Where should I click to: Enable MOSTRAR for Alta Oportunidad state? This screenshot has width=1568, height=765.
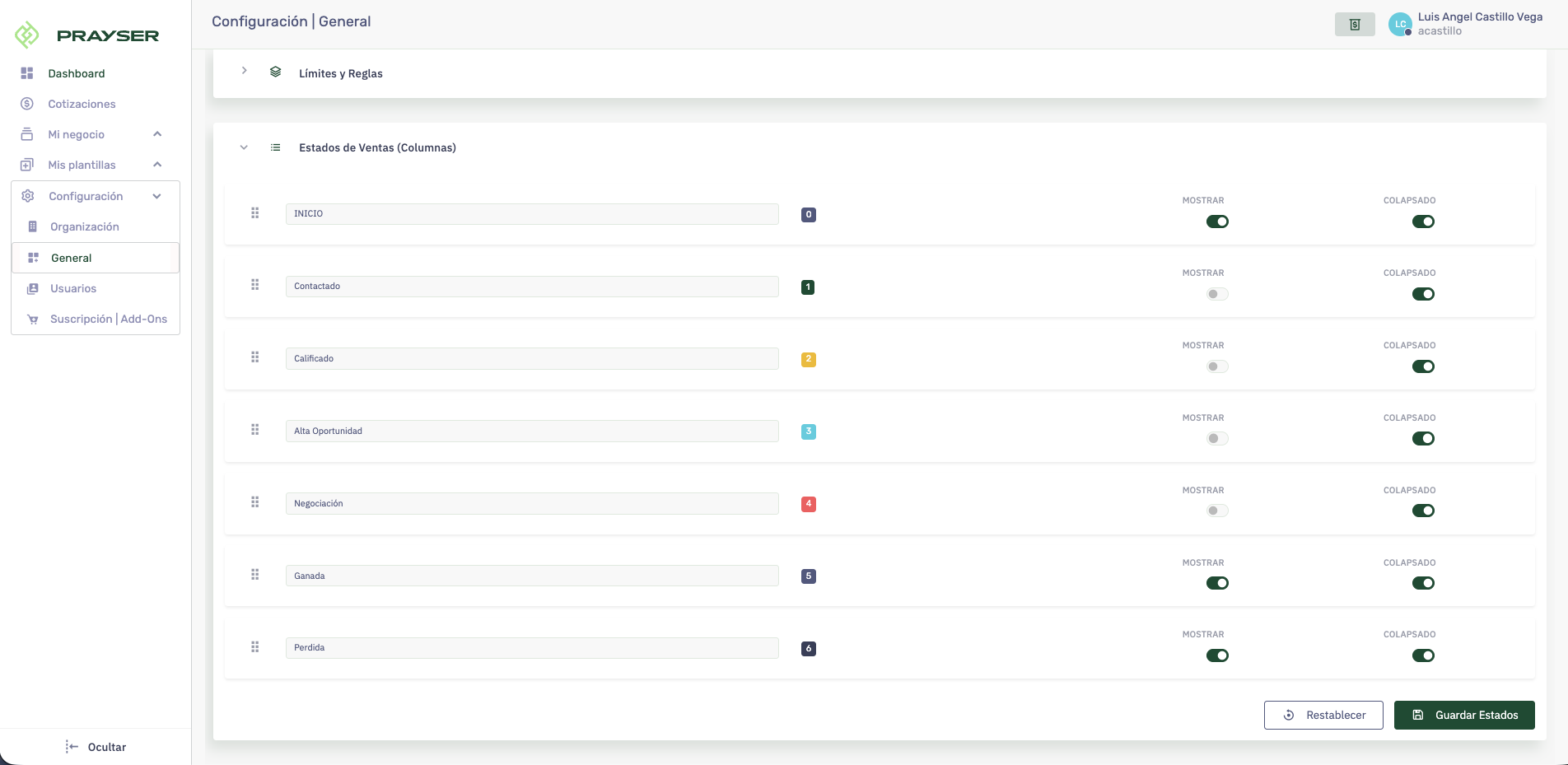pyautogui.click(x=1217, y=439)
